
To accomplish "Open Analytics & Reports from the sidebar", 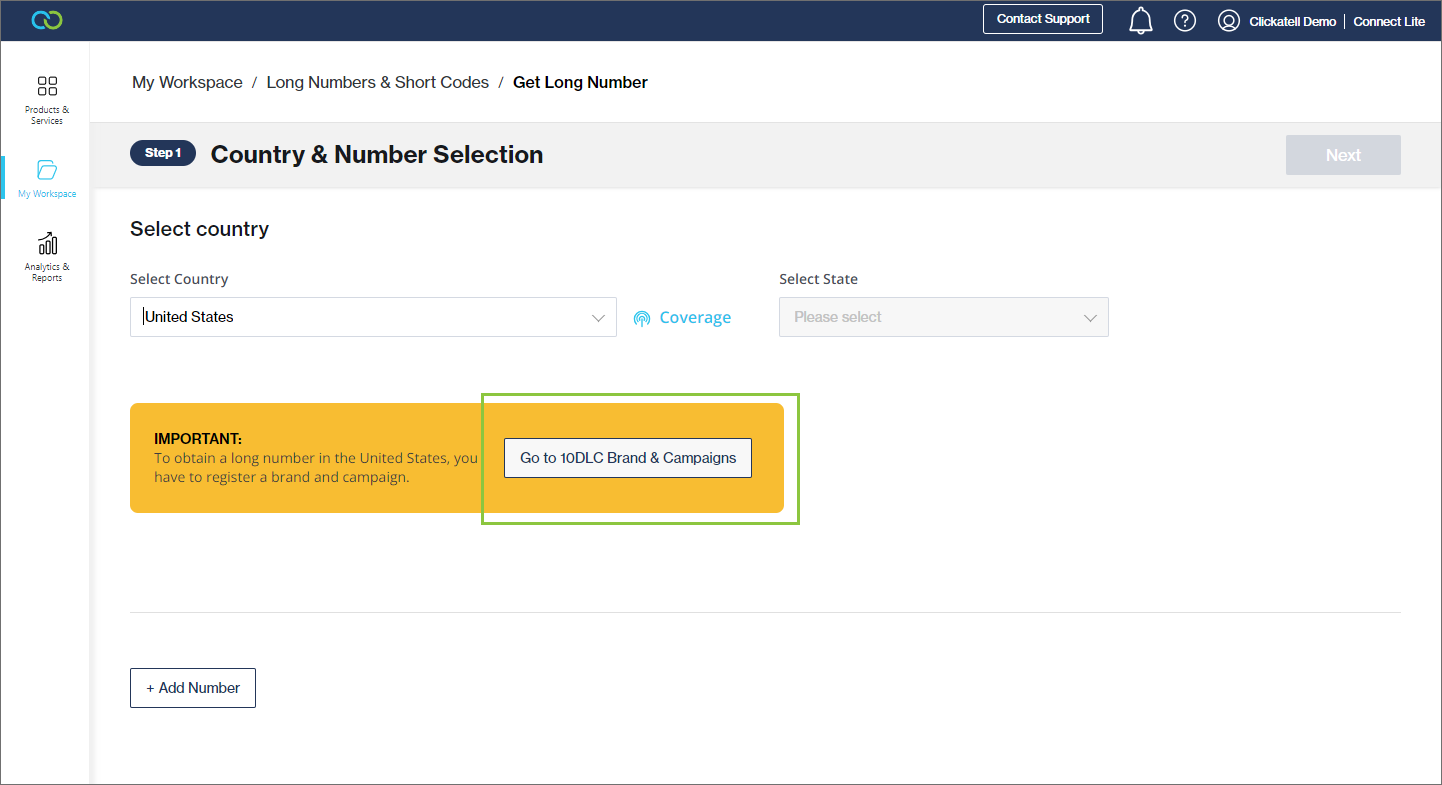I will (x=47, y=257).
